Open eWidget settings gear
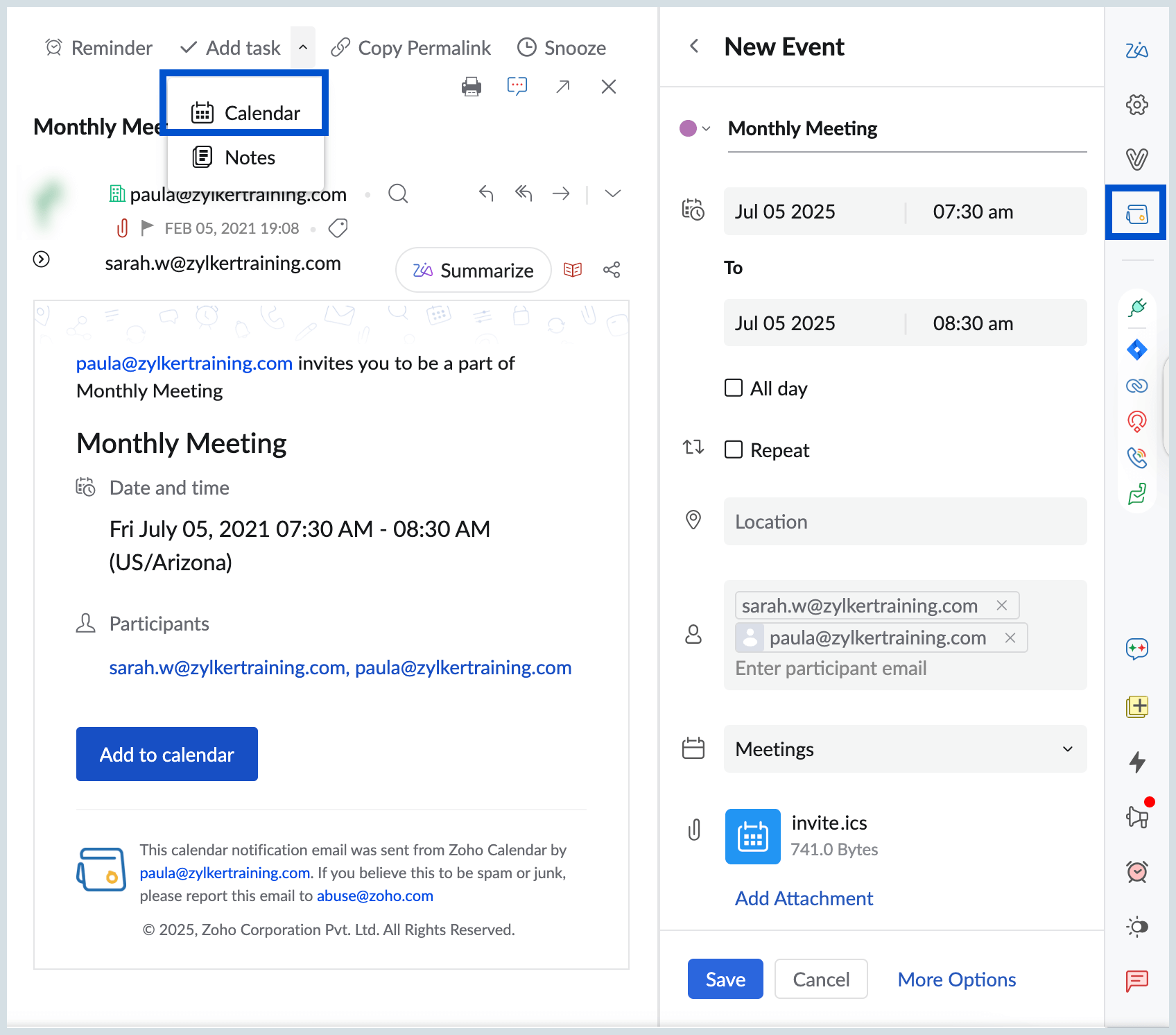Screen dimensions: 1176x1035 coord(1137,105)
